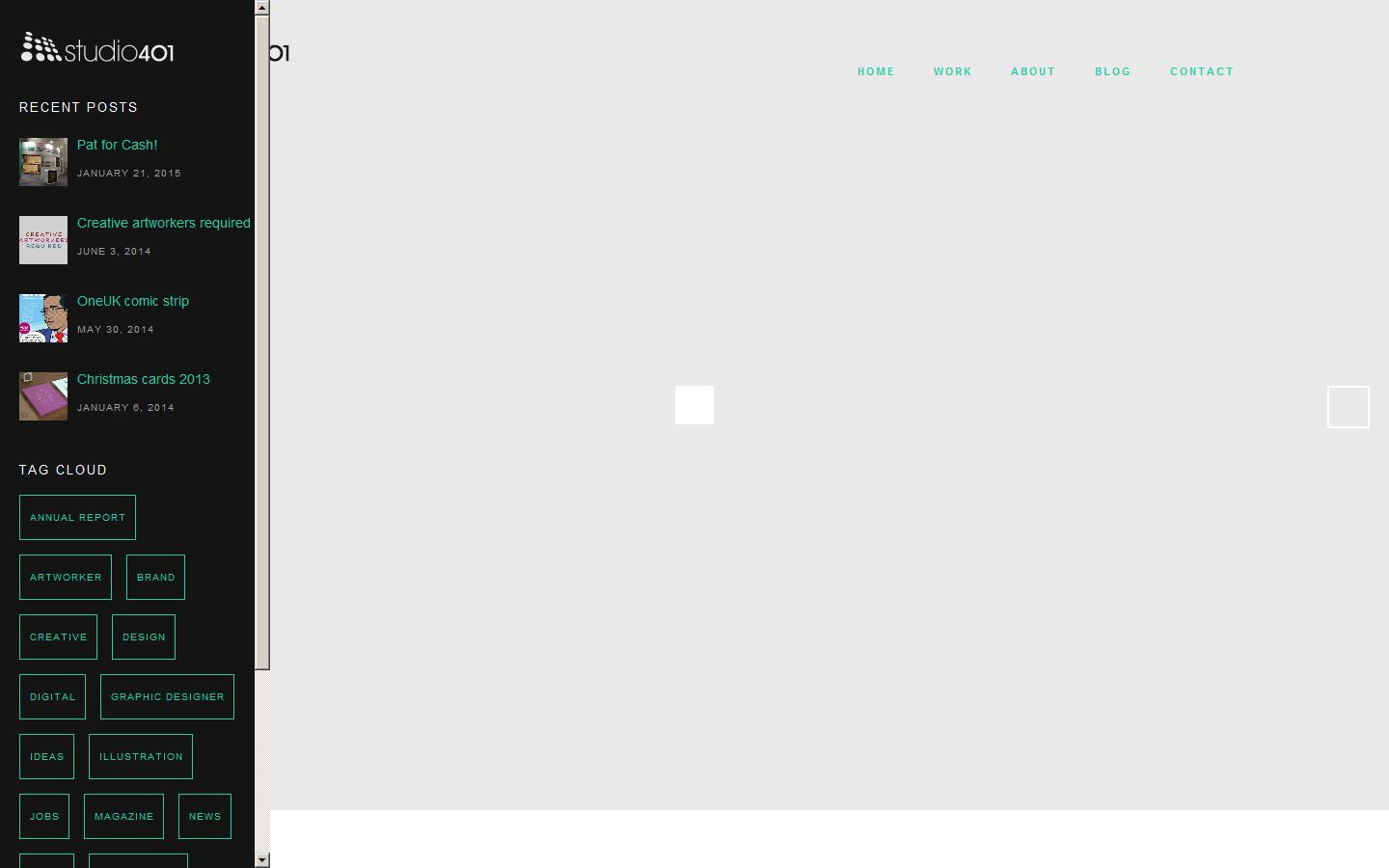Click the white outlined square at right edge

pos(1348,407)
